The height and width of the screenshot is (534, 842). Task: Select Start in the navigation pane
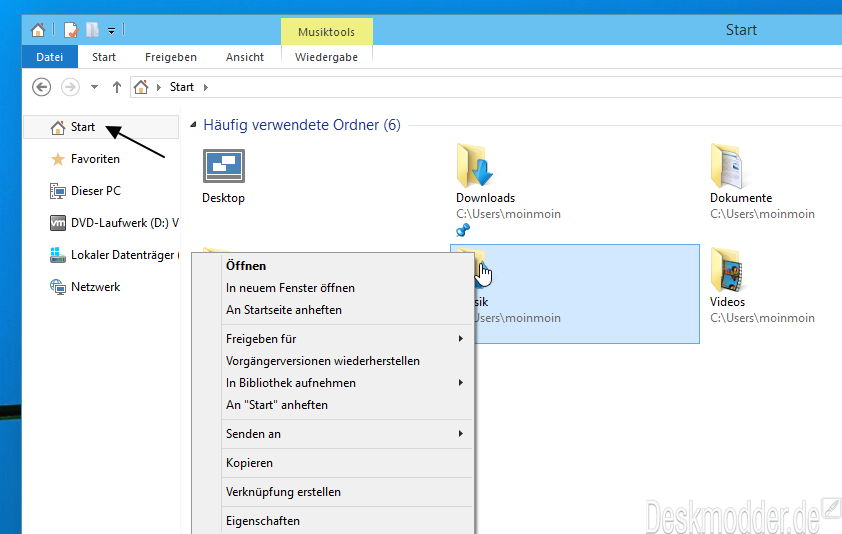[x=101, y=127]
